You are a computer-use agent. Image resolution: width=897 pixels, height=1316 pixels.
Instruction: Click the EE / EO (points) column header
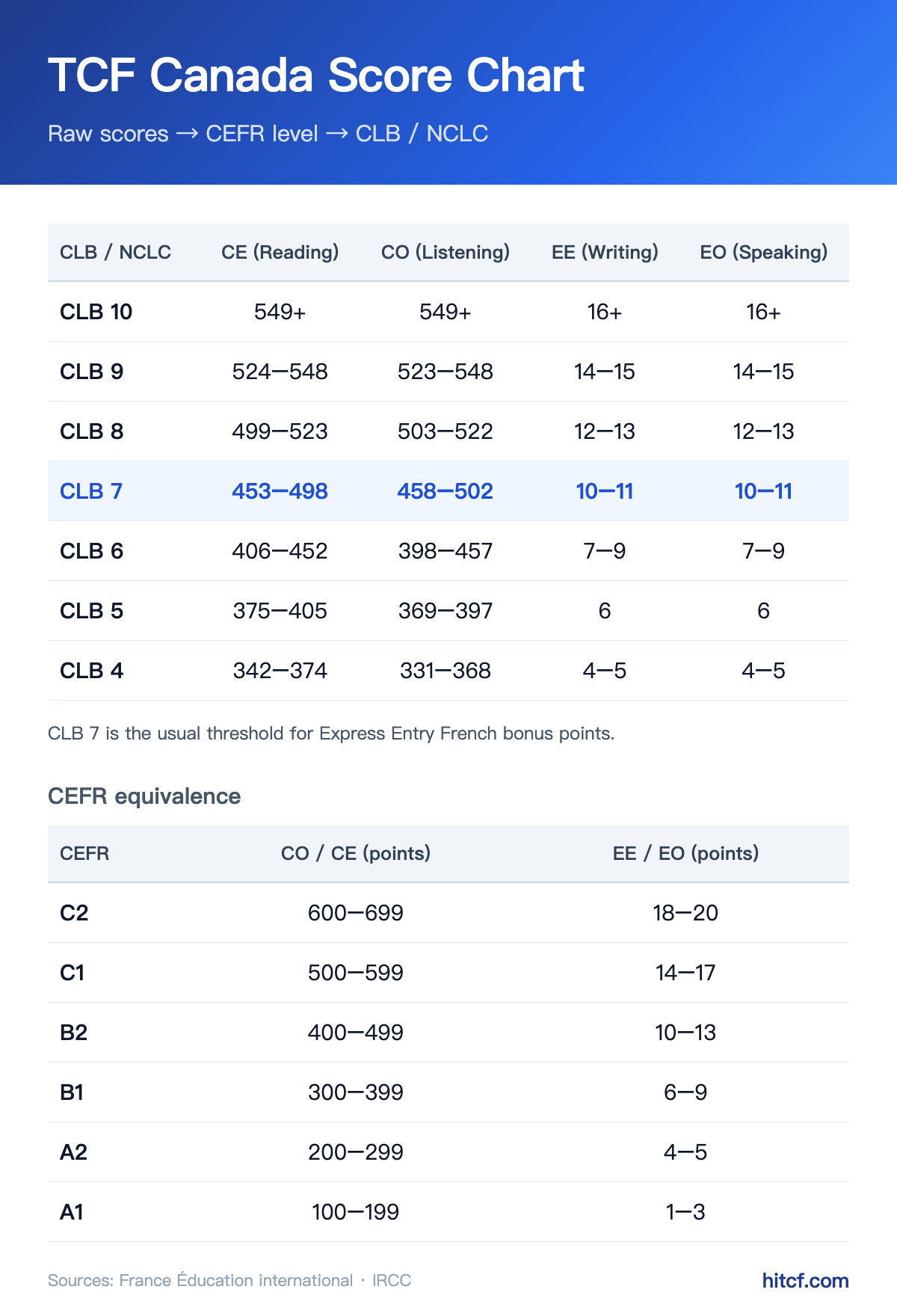tap(685, 853)
